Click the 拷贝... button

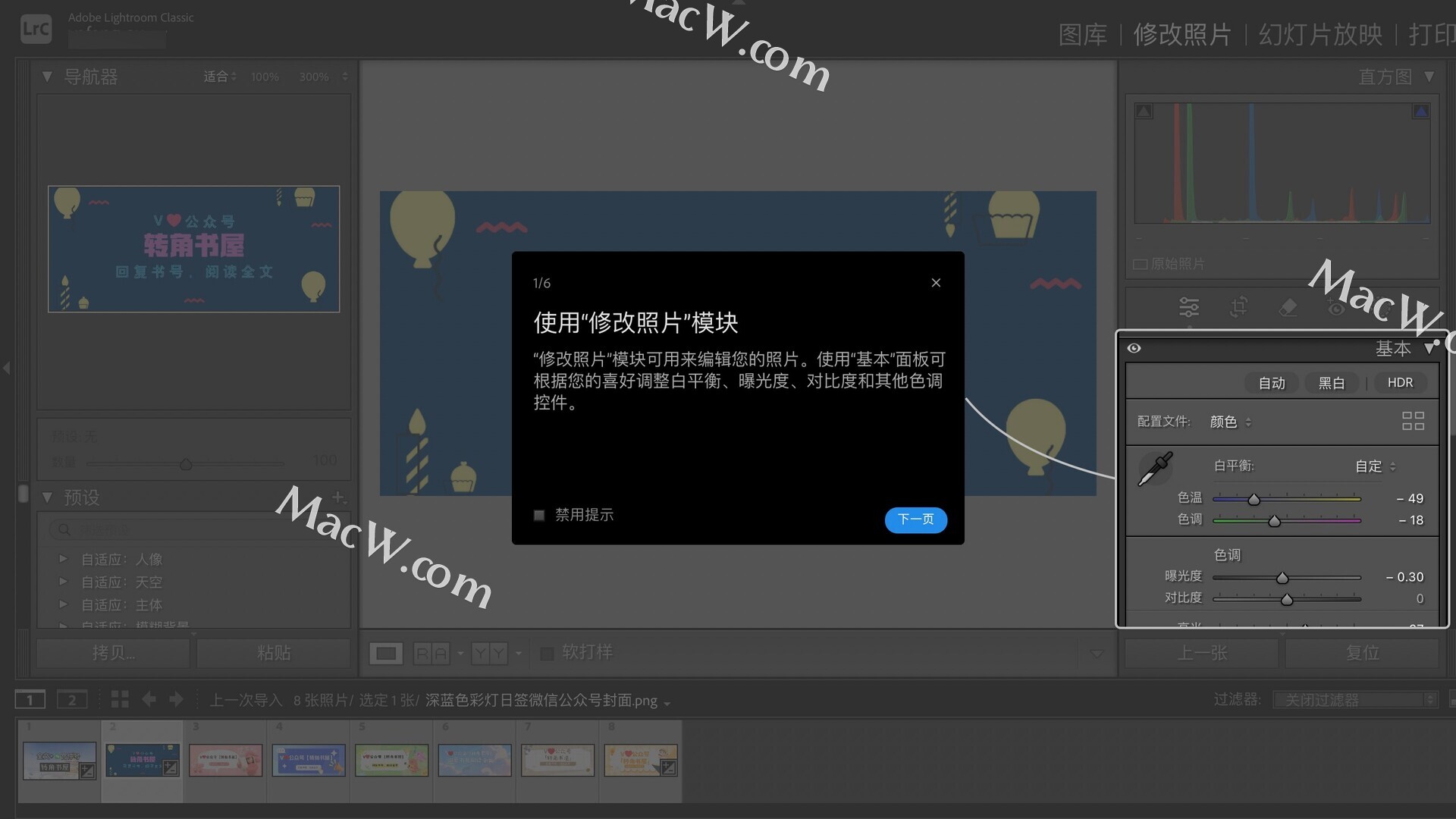tap(114, 653)
